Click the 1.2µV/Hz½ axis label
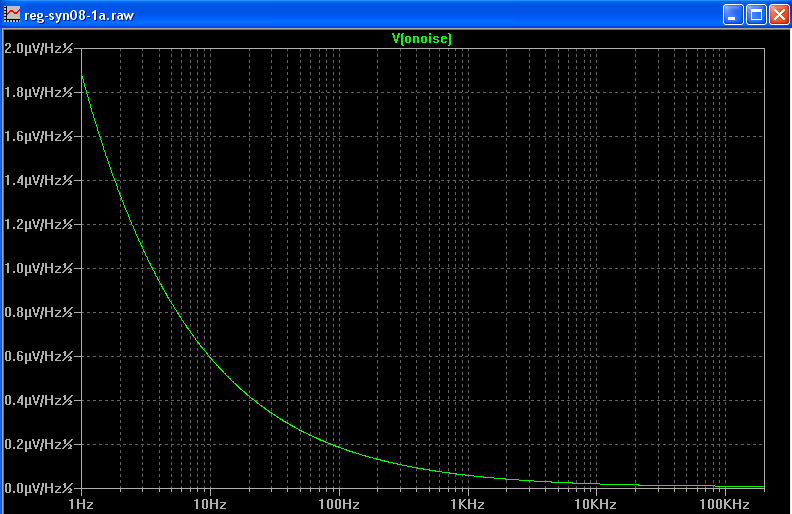792x514 pixels. pos(38,224)
